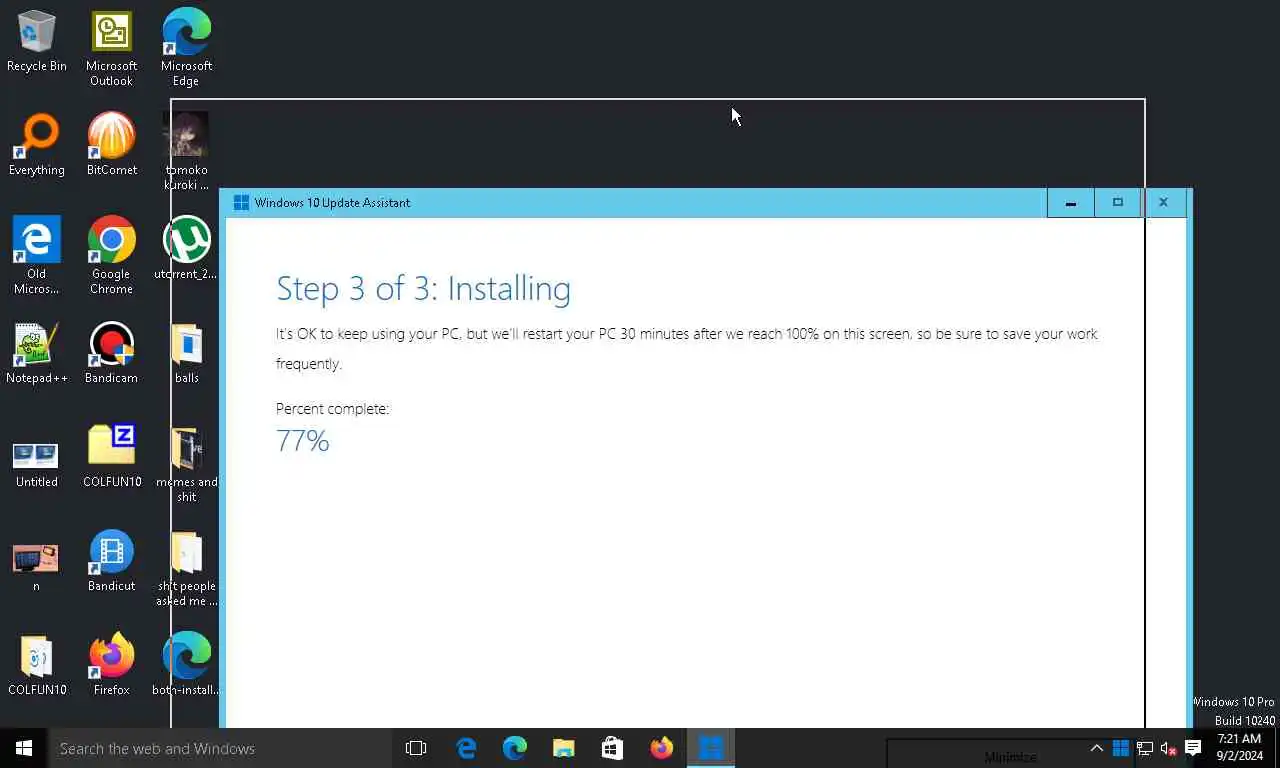Select the Everything search desktop icon
Image resolution: width=1280 pixels, height=768 pixels.
coord(37,146)
